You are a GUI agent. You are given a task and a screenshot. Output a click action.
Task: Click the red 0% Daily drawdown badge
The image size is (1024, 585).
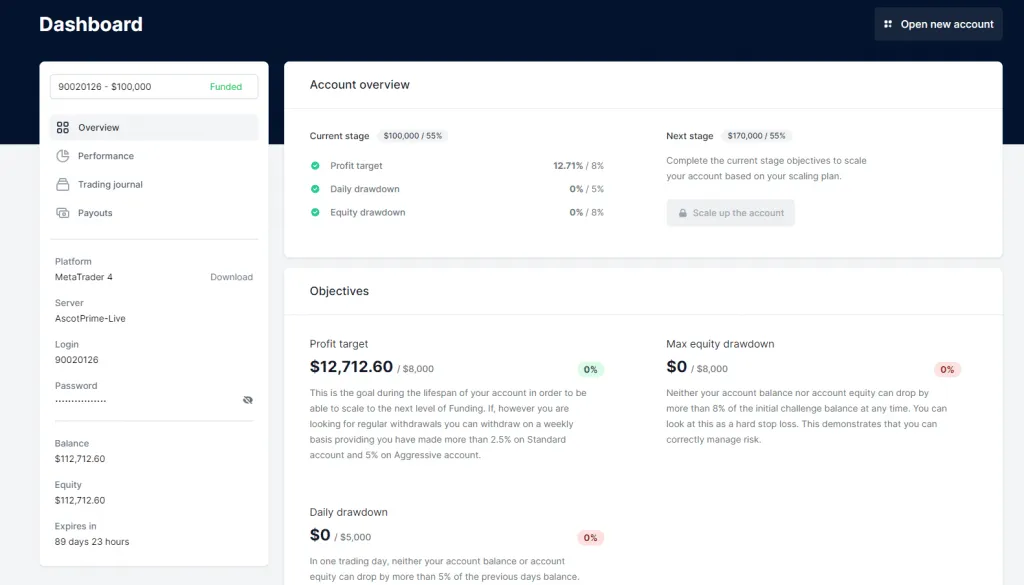590,538
